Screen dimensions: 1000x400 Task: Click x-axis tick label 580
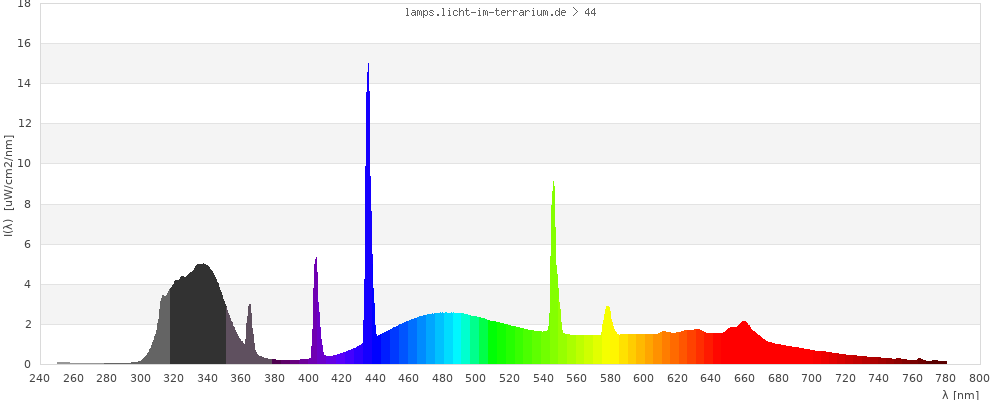tap(610, 378)
